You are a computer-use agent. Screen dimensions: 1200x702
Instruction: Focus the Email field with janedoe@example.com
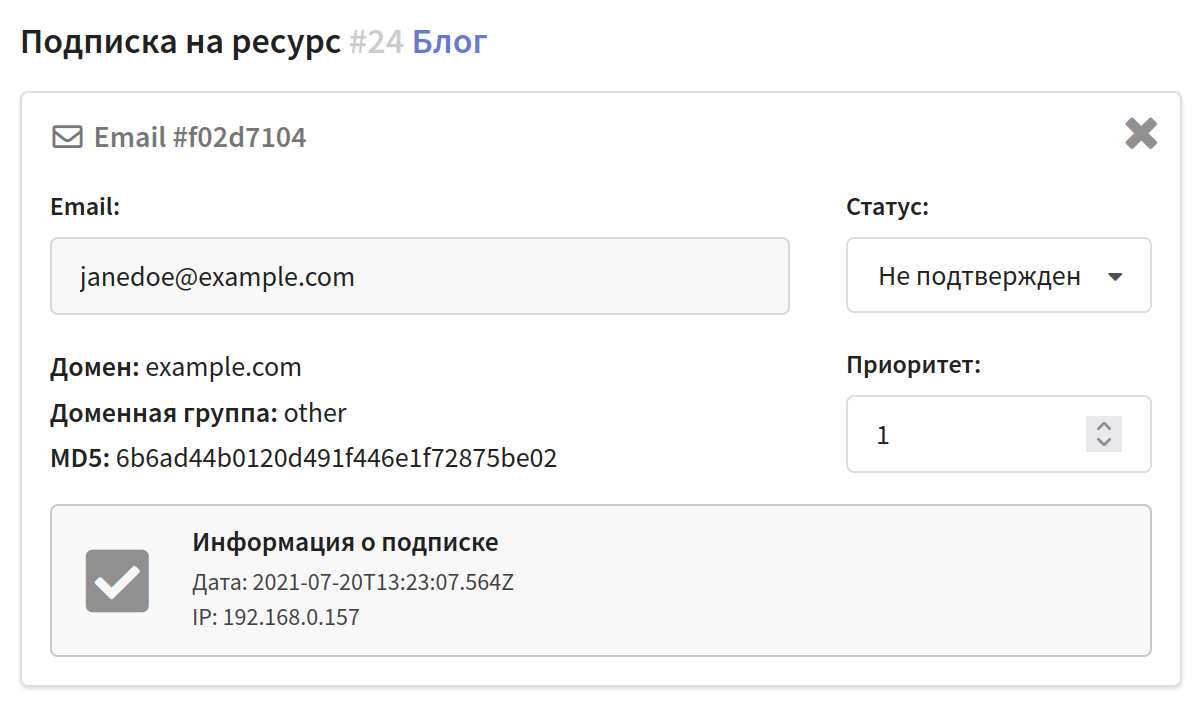click(x=420, y=276)
